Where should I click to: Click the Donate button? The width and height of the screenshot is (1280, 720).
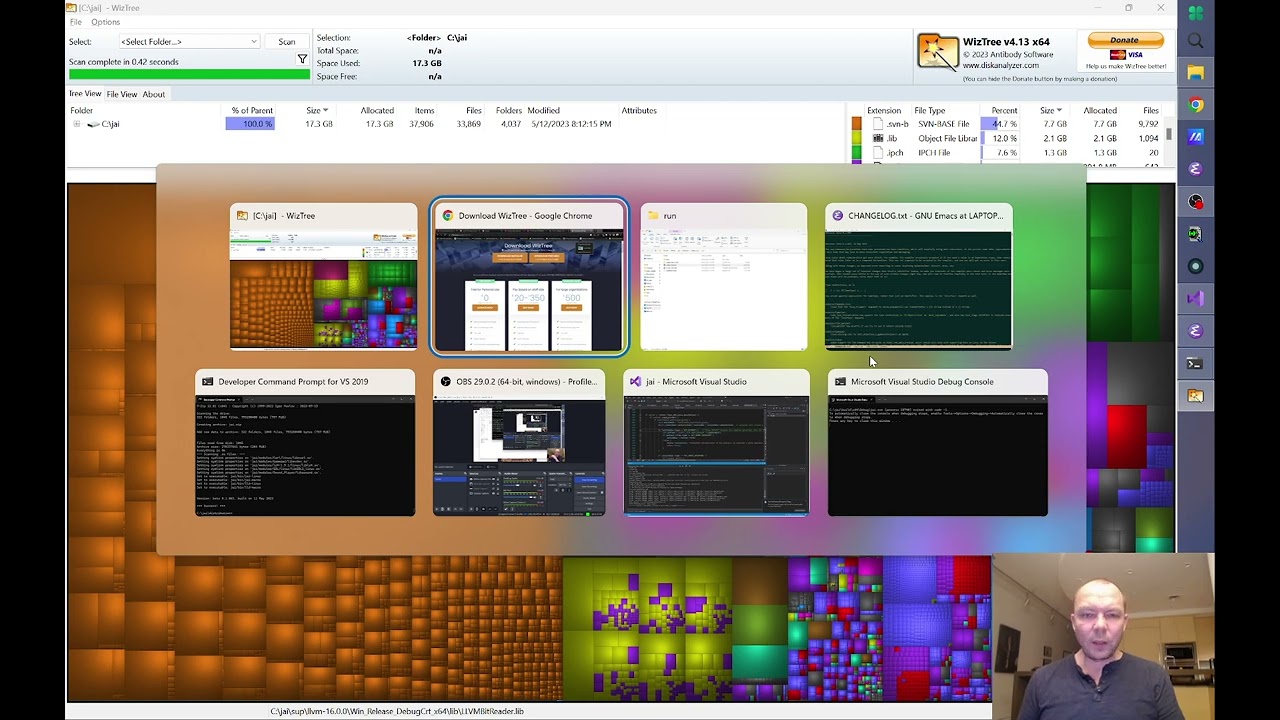(1124, 40)
